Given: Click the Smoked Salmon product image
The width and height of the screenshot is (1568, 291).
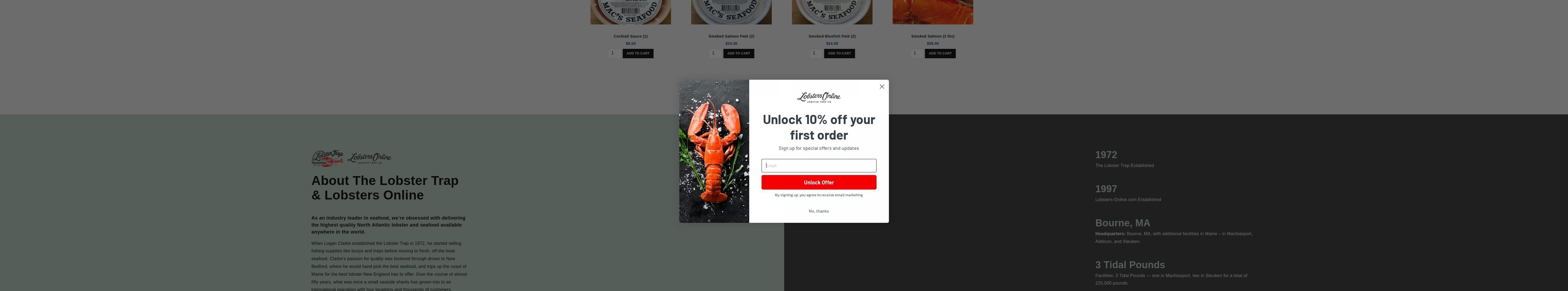Looking at the screenshot, I should 932,12.
